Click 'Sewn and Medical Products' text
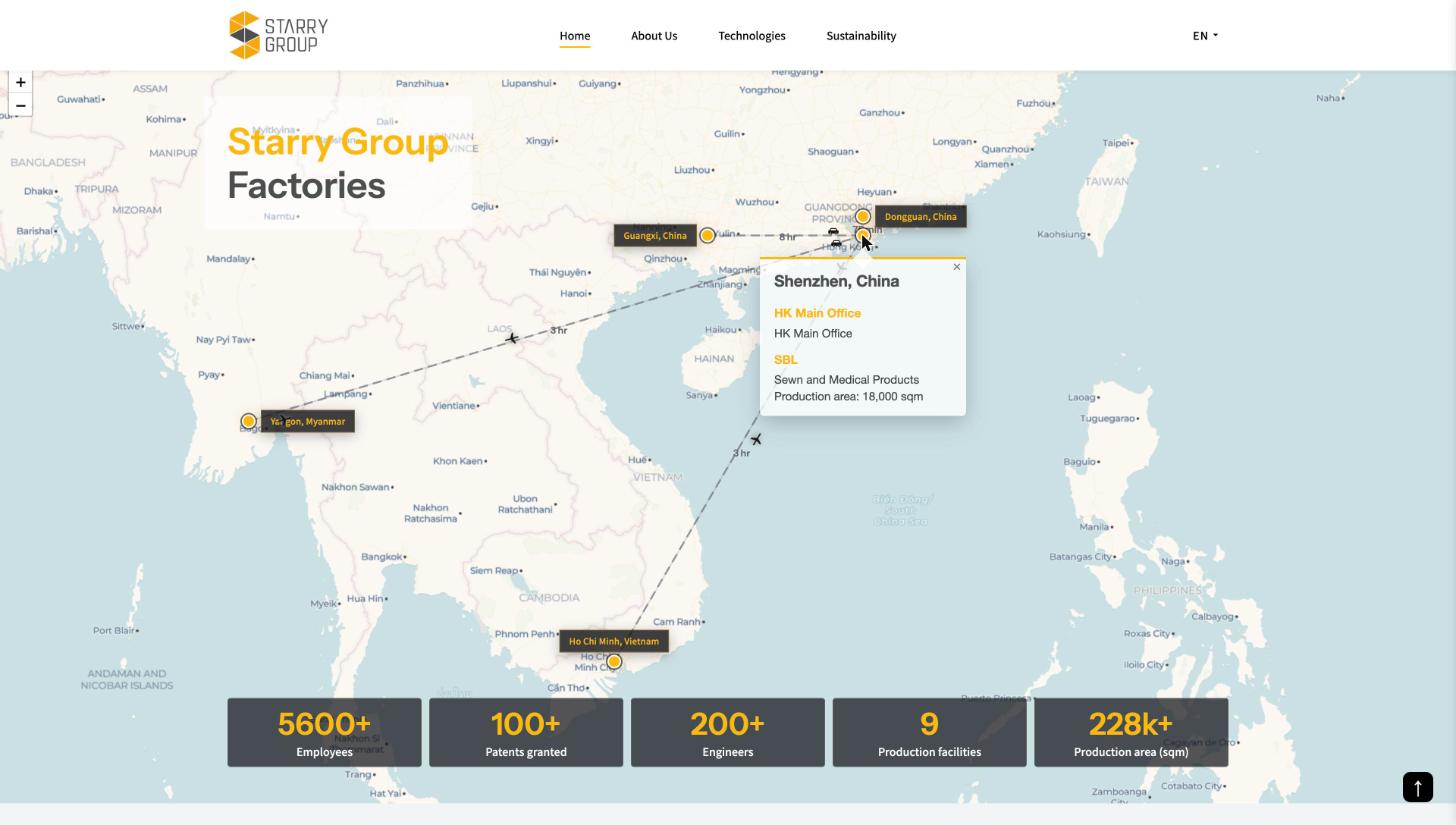Screen dimensions: 1456x825 coord(846,380)
